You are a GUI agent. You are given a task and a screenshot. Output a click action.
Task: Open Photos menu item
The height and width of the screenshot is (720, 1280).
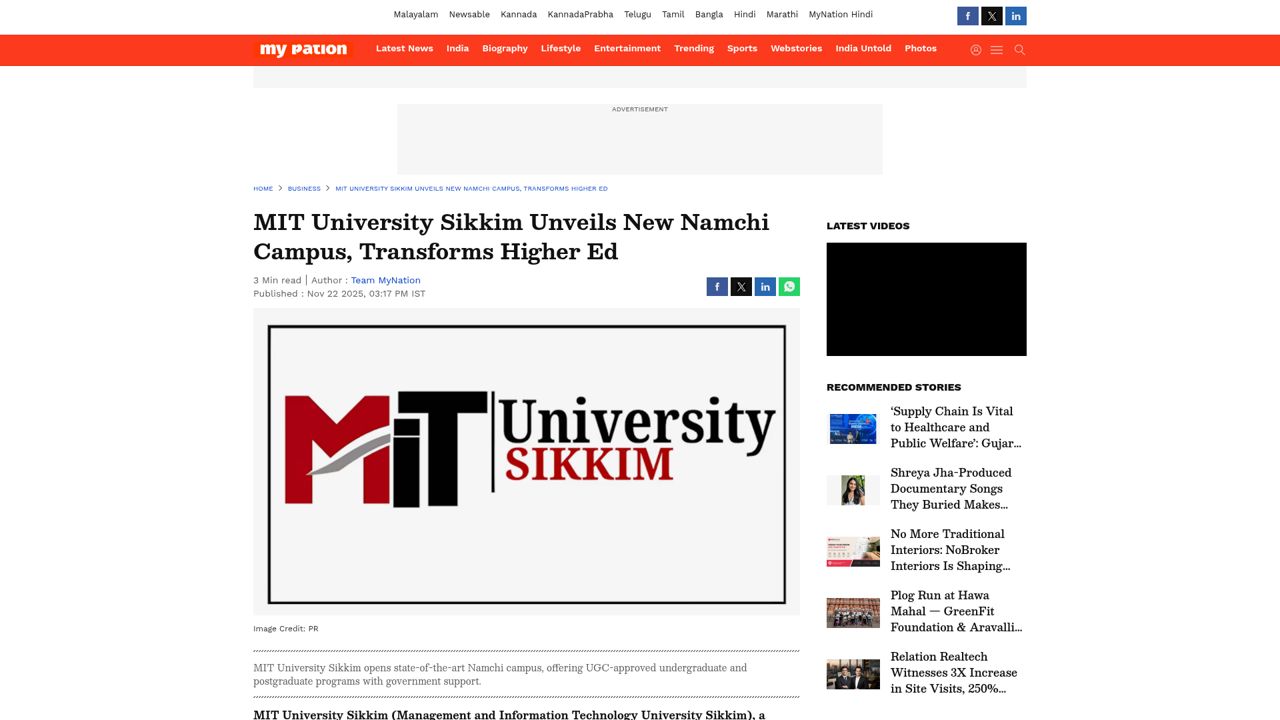coord(921,49)
